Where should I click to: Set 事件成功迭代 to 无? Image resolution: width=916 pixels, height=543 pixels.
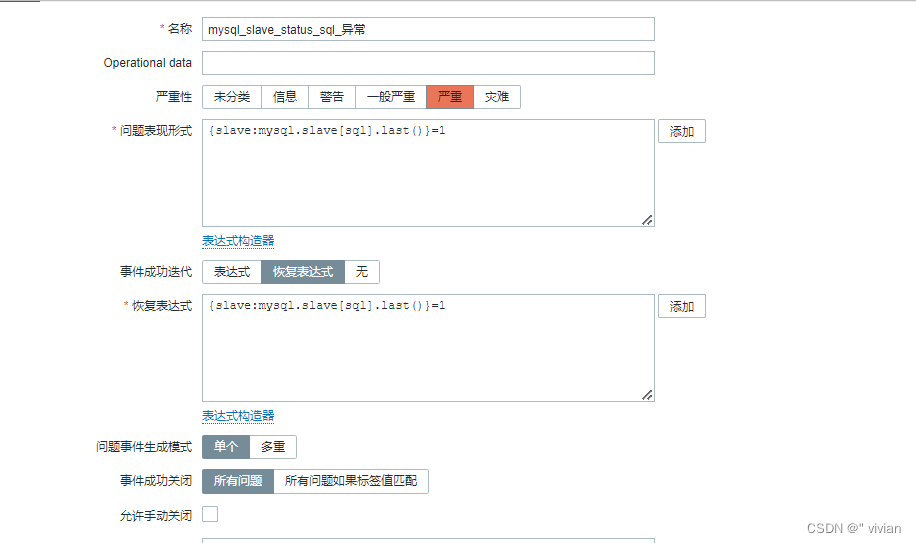coord(362,272)
